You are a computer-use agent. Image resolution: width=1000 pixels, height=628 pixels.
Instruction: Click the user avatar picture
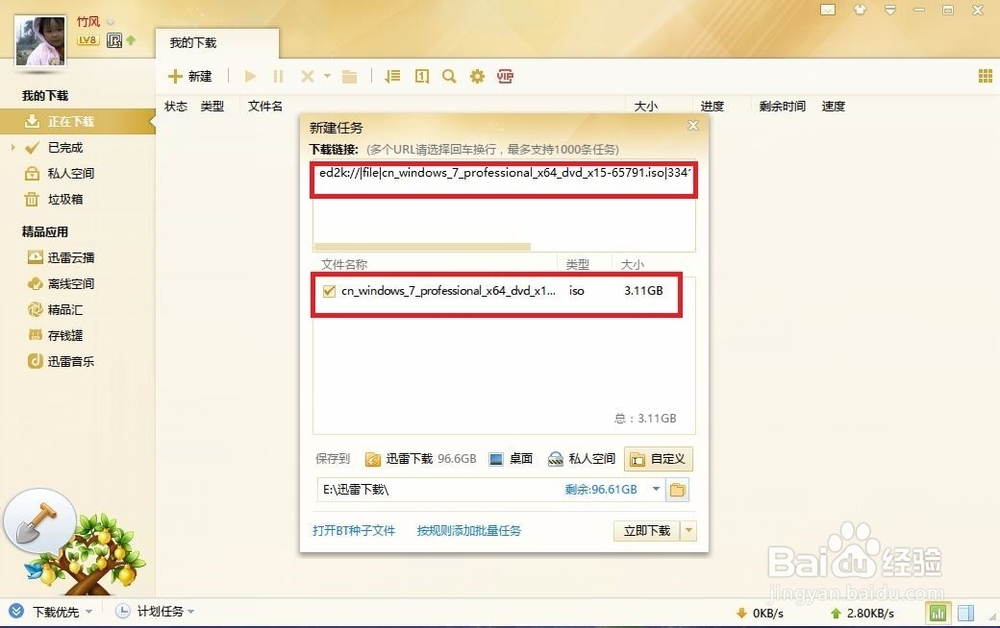click(x=40, y=41)
